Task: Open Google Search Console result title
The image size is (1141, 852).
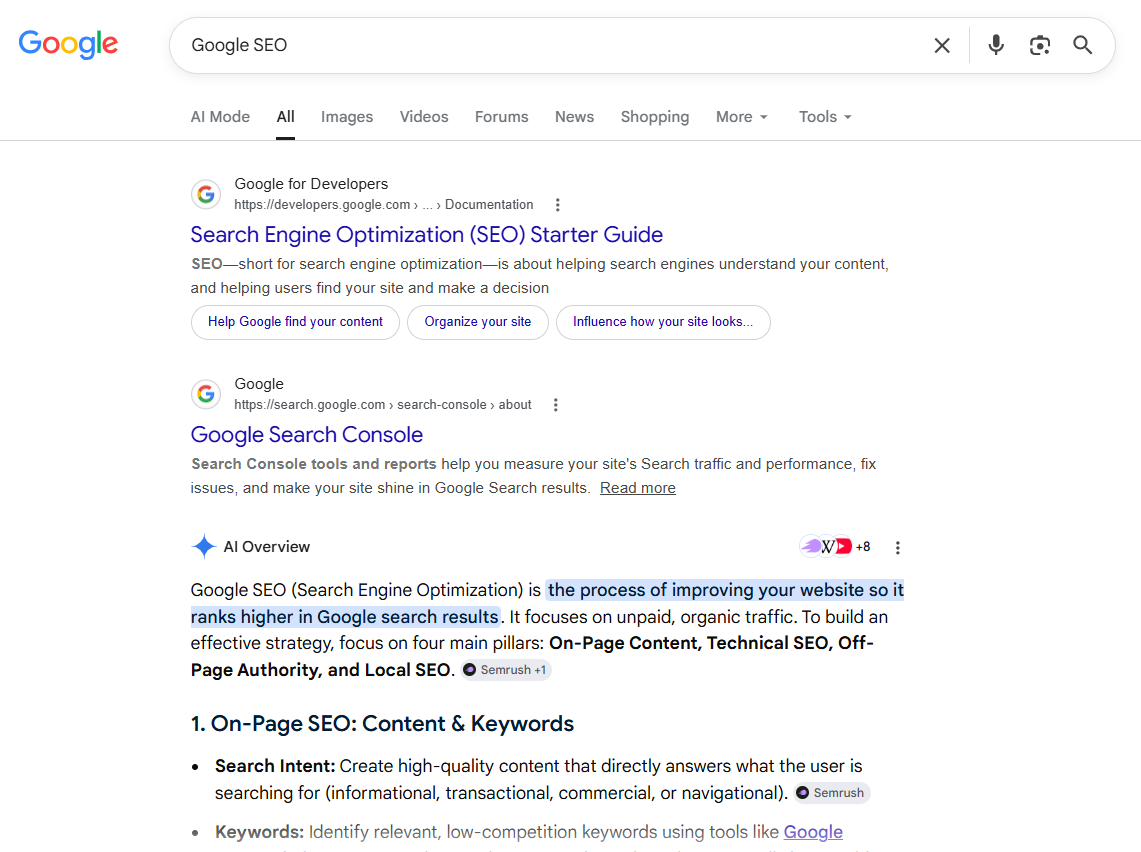Action: pos(306,435)
